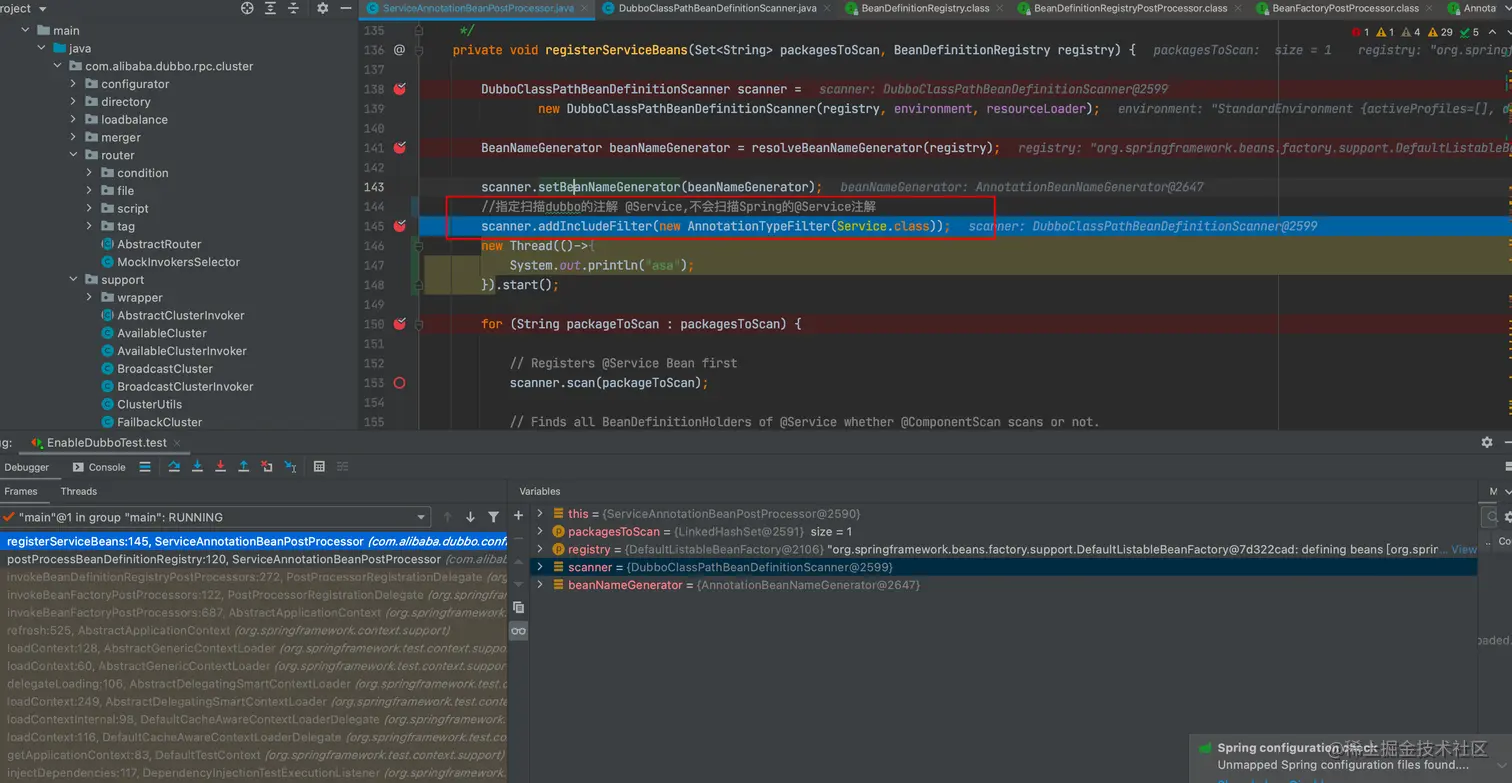Click the red error count indicator

coord(1360,32)
